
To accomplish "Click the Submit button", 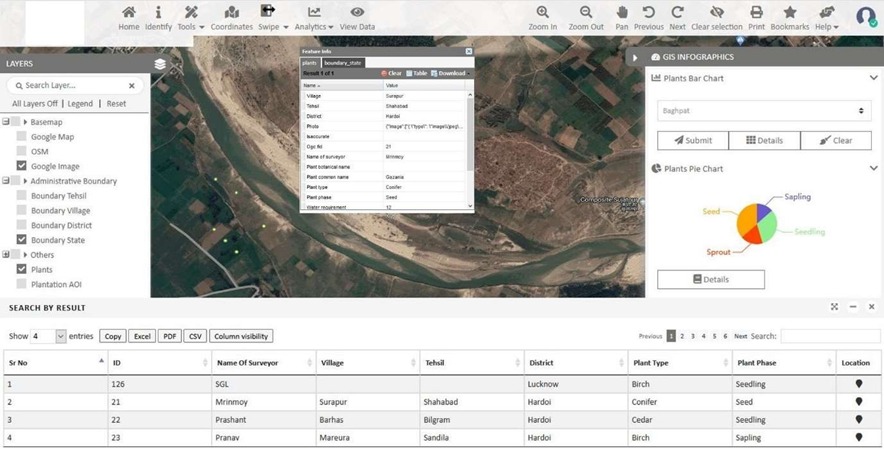I will (x=692, y=141).
